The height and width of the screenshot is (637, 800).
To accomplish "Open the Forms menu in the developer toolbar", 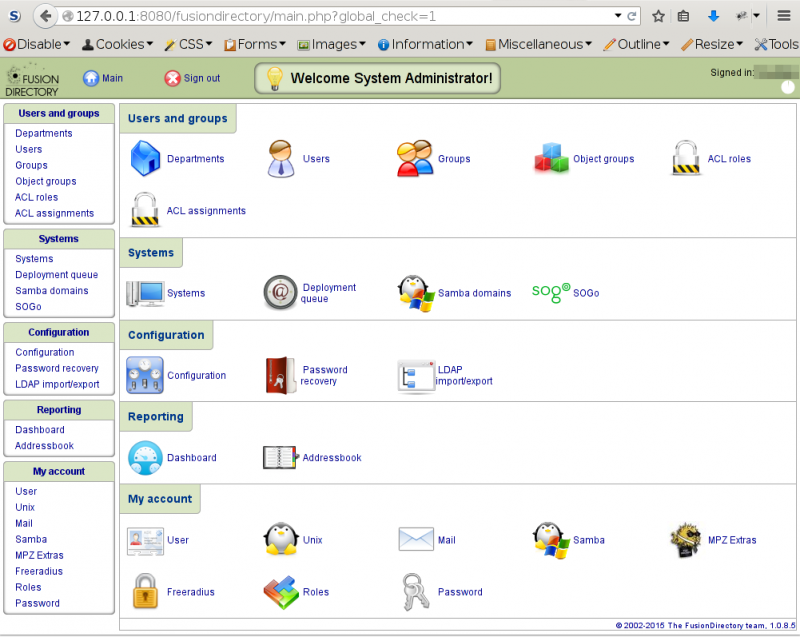I will 253,44.
